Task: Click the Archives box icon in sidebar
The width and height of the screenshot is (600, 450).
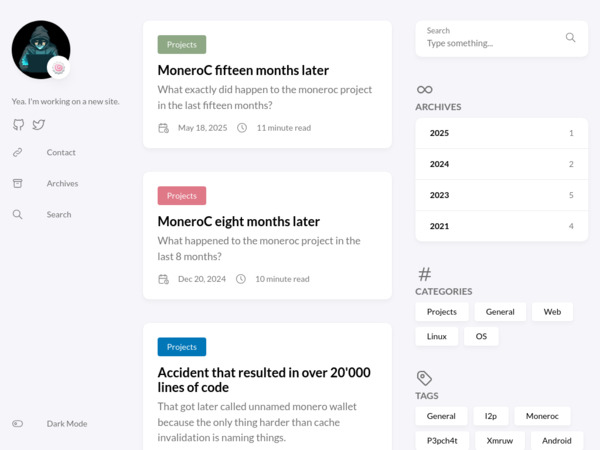Action: (x=17, y=183)
